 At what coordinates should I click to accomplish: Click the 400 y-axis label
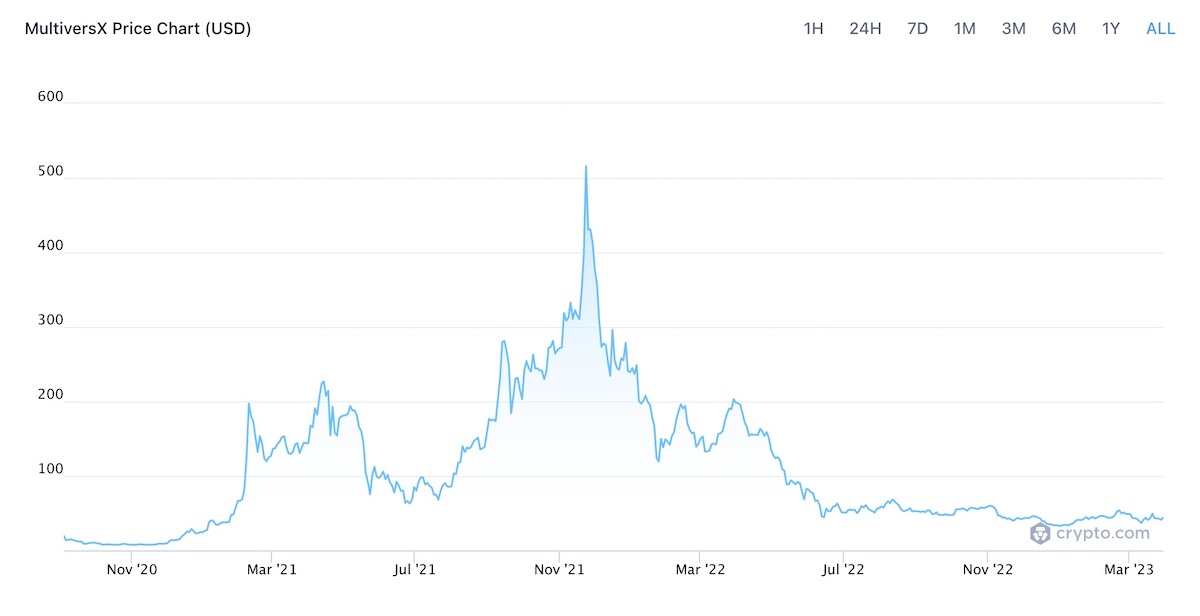click(51, 246)
